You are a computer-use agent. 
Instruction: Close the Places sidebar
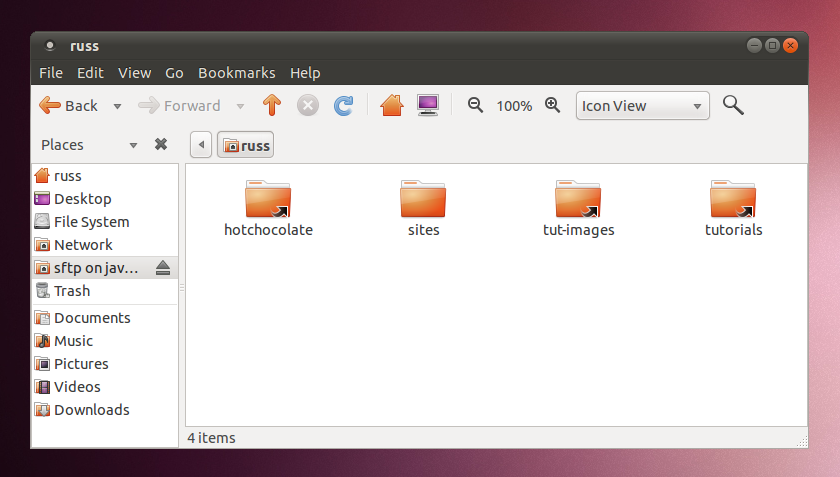click(161, 144)
